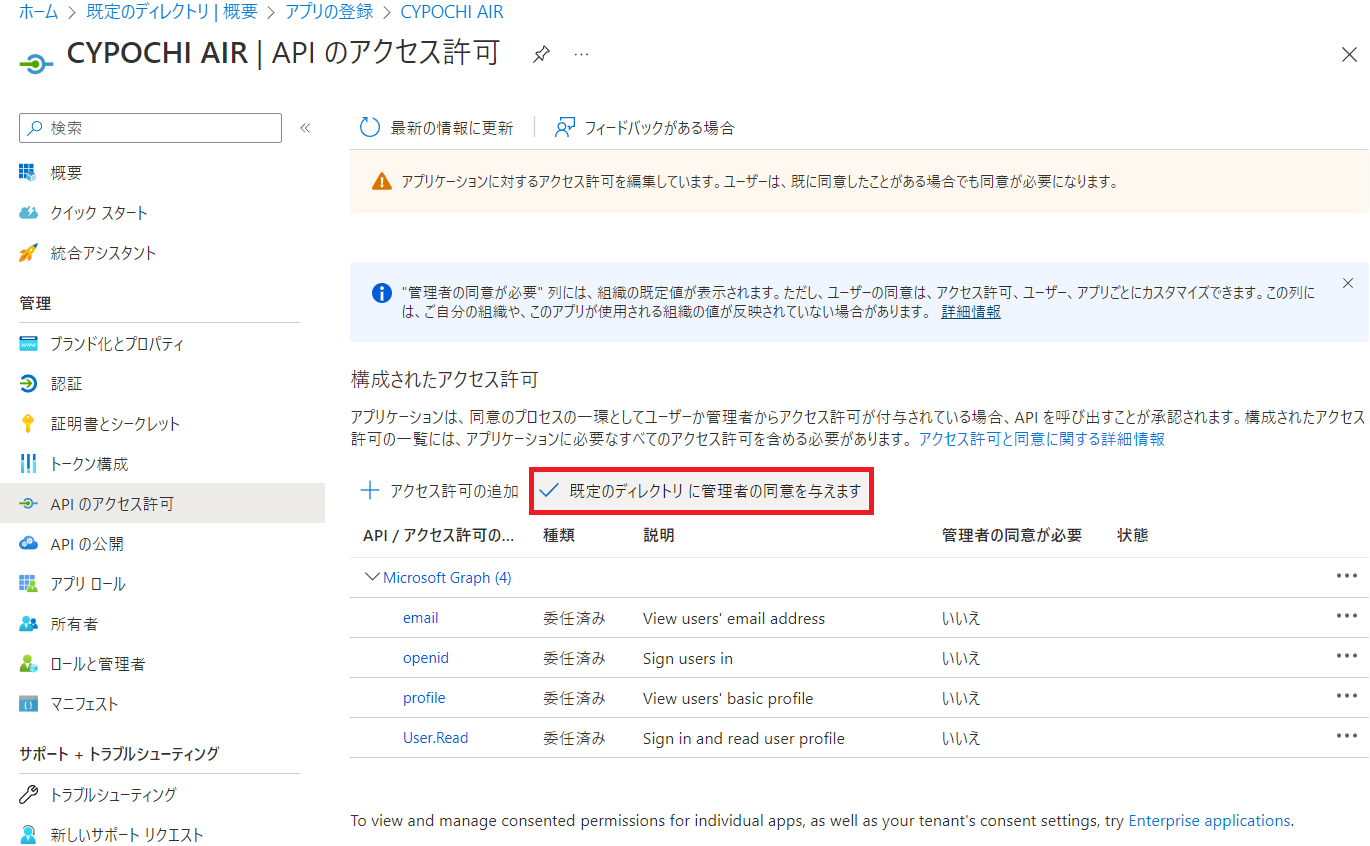This screenshot has height=846, width=1370.
Task: Click the 種類 column header
Action: pos(559,536)
